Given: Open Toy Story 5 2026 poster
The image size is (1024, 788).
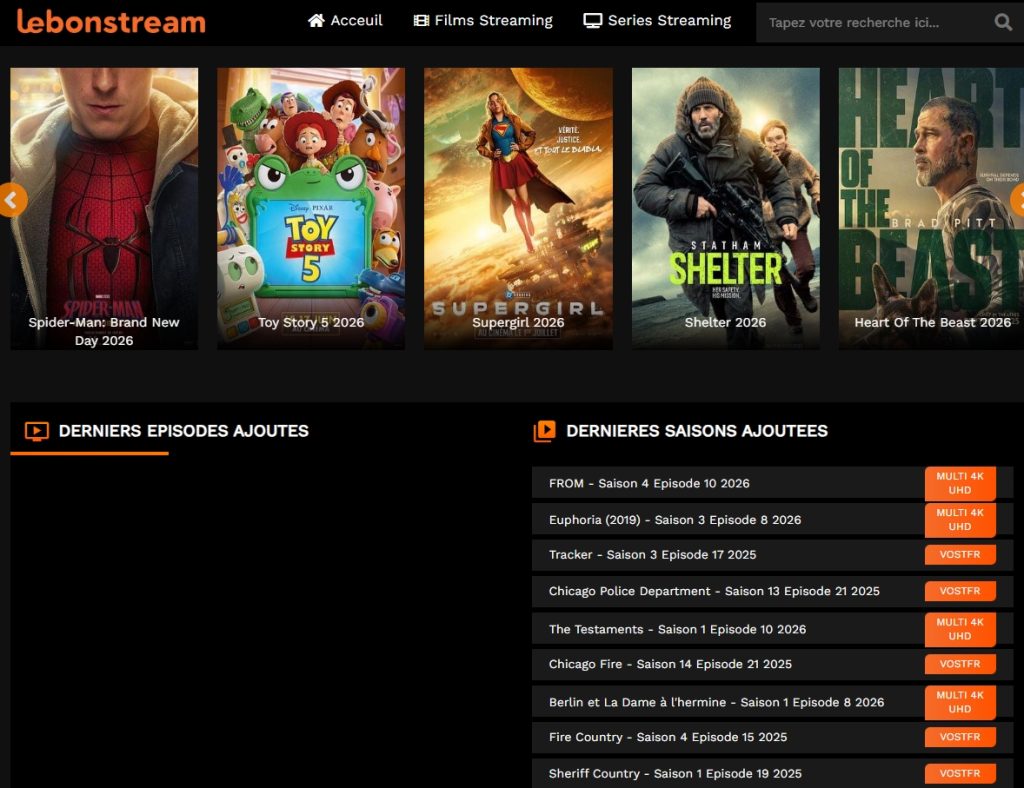Looking at the screenshot, I should point(311,209).
